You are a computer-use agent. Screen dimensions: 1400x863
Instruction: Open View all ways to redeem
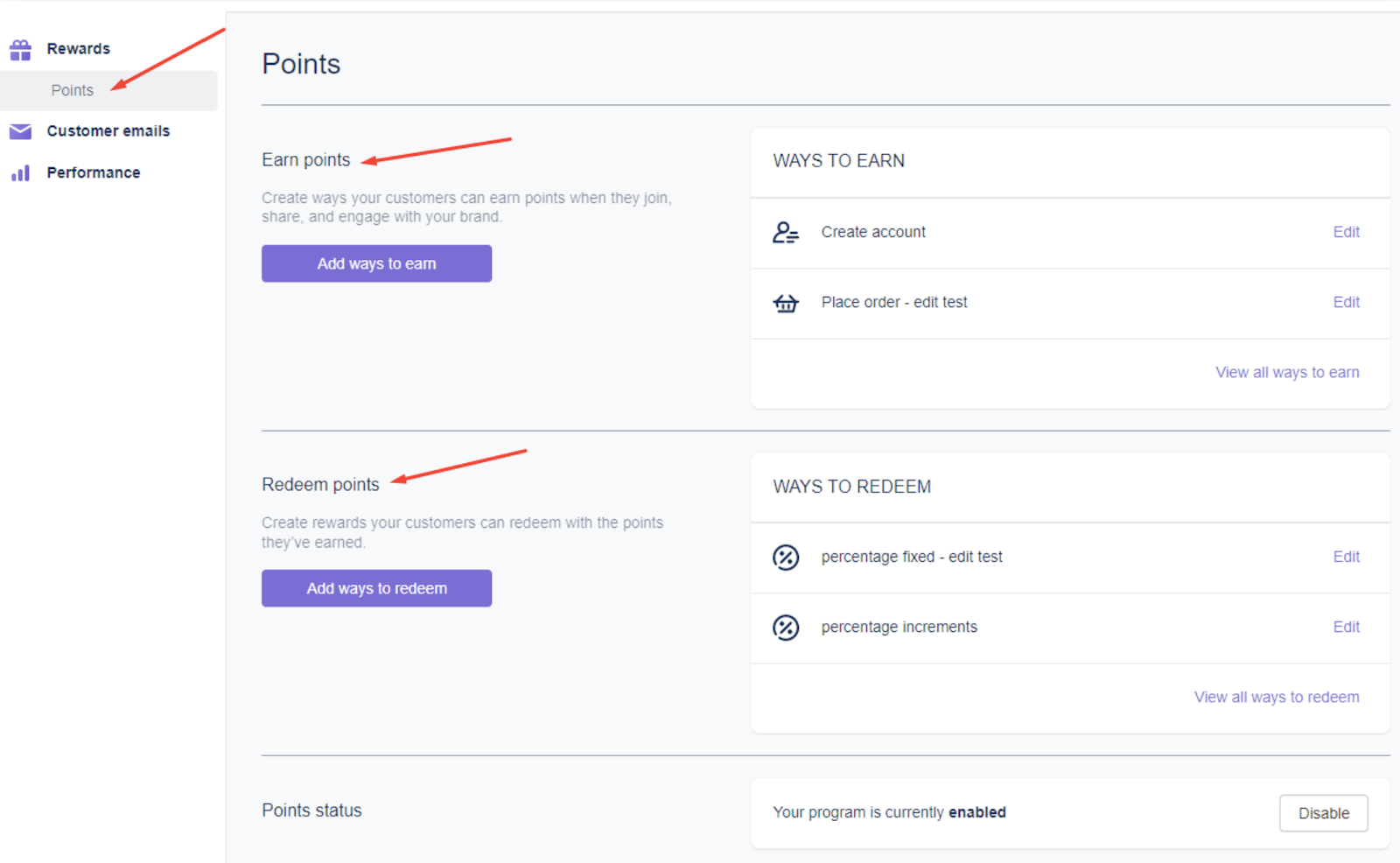point(1277,697)
